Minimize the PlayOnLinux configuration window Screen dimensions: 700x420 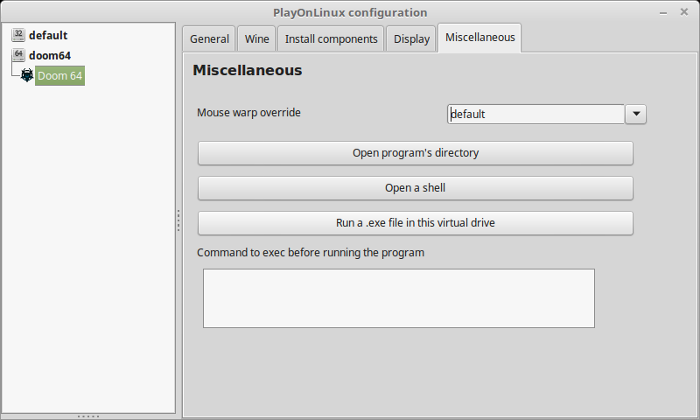pos(663,13)
